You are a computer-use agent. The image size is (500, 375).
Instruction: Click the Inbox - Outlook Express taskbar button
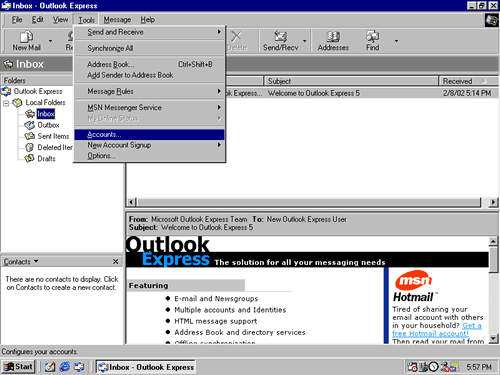point(146,367)
